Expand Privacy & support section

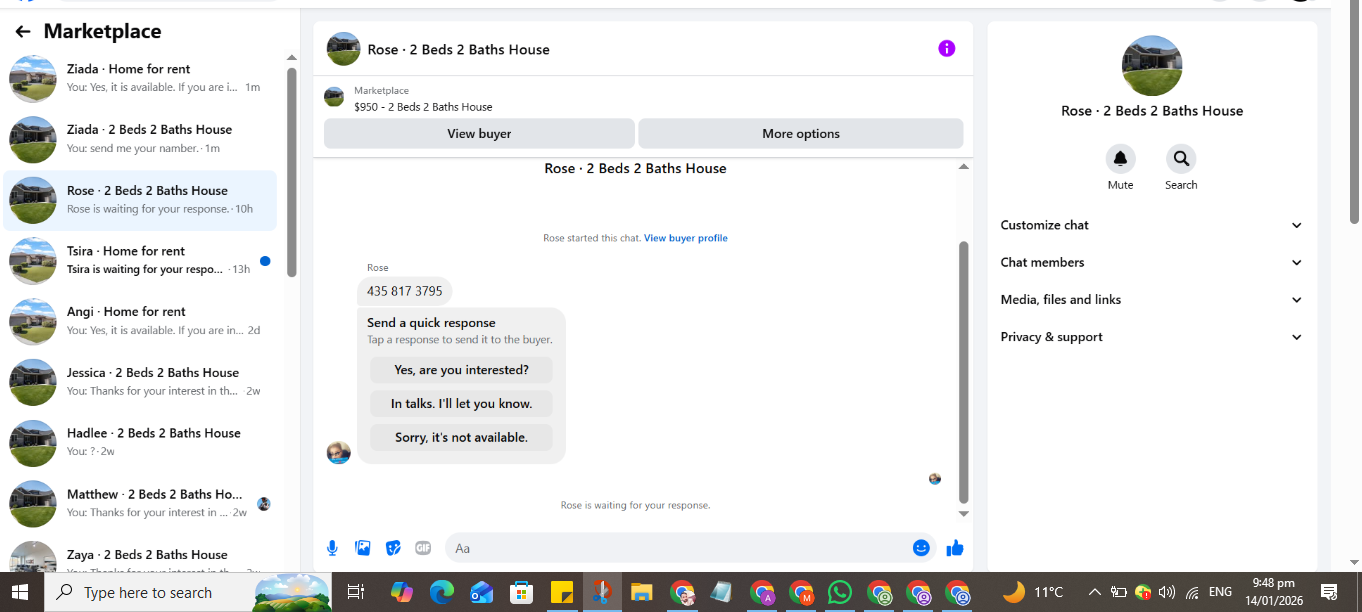click(x=1152, y=337)
